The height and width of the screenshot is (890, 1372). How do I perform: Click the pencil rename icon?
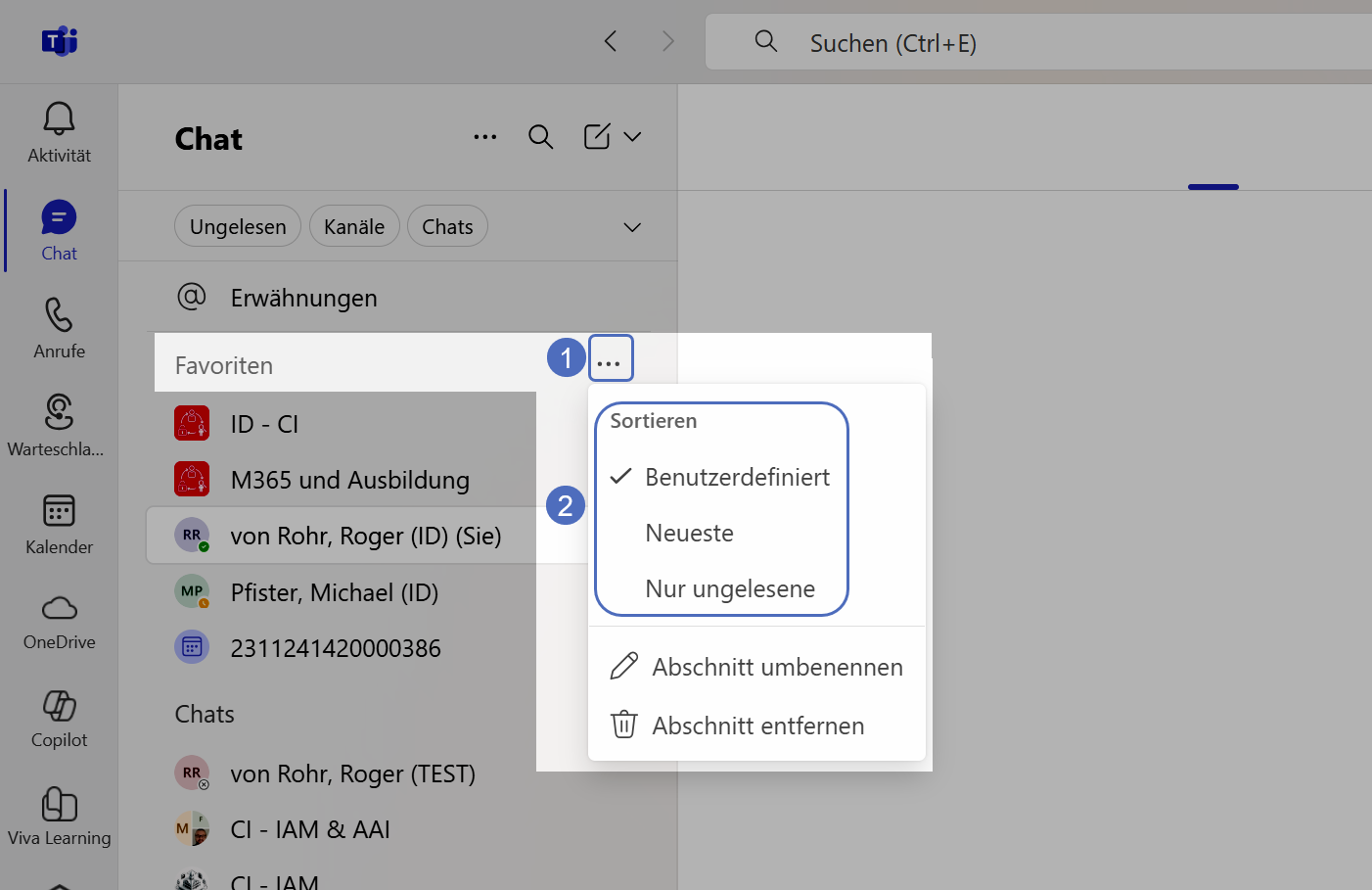tap(624, 667)
